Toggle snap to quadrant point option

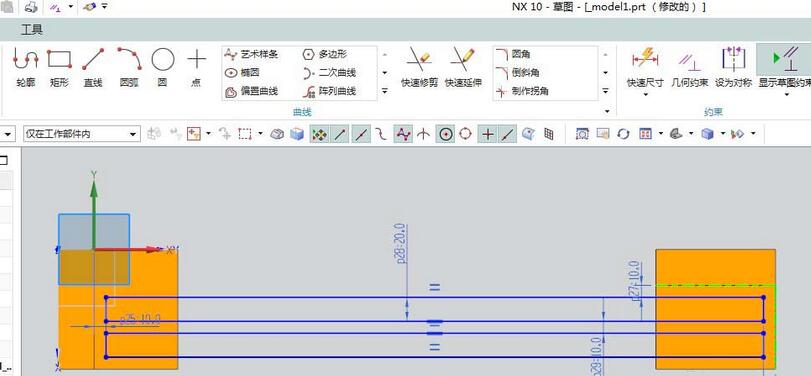point(465,134)
